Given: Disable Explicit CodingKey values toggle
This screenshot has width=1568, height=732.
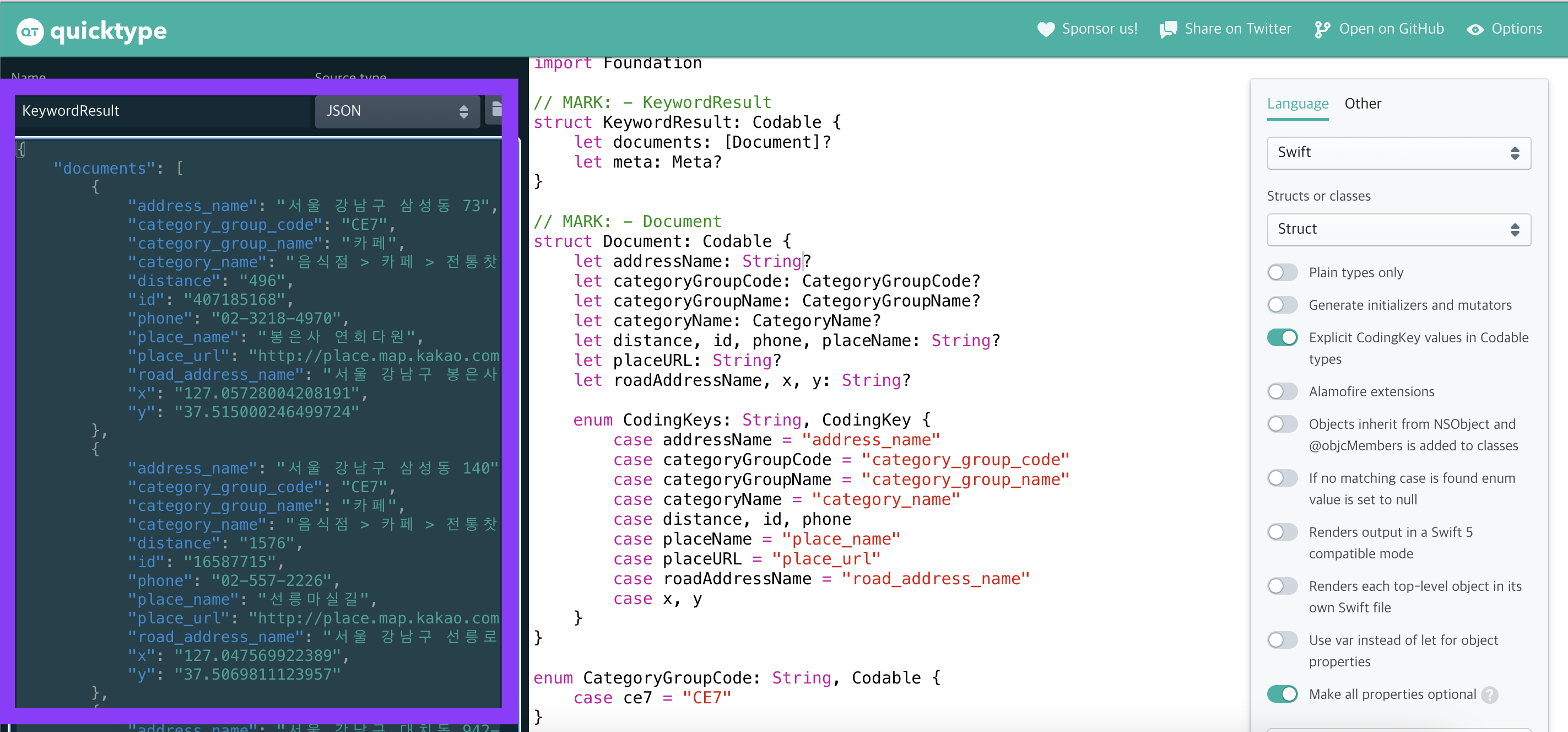Looking at the screenshot, I should point(1282,337).
